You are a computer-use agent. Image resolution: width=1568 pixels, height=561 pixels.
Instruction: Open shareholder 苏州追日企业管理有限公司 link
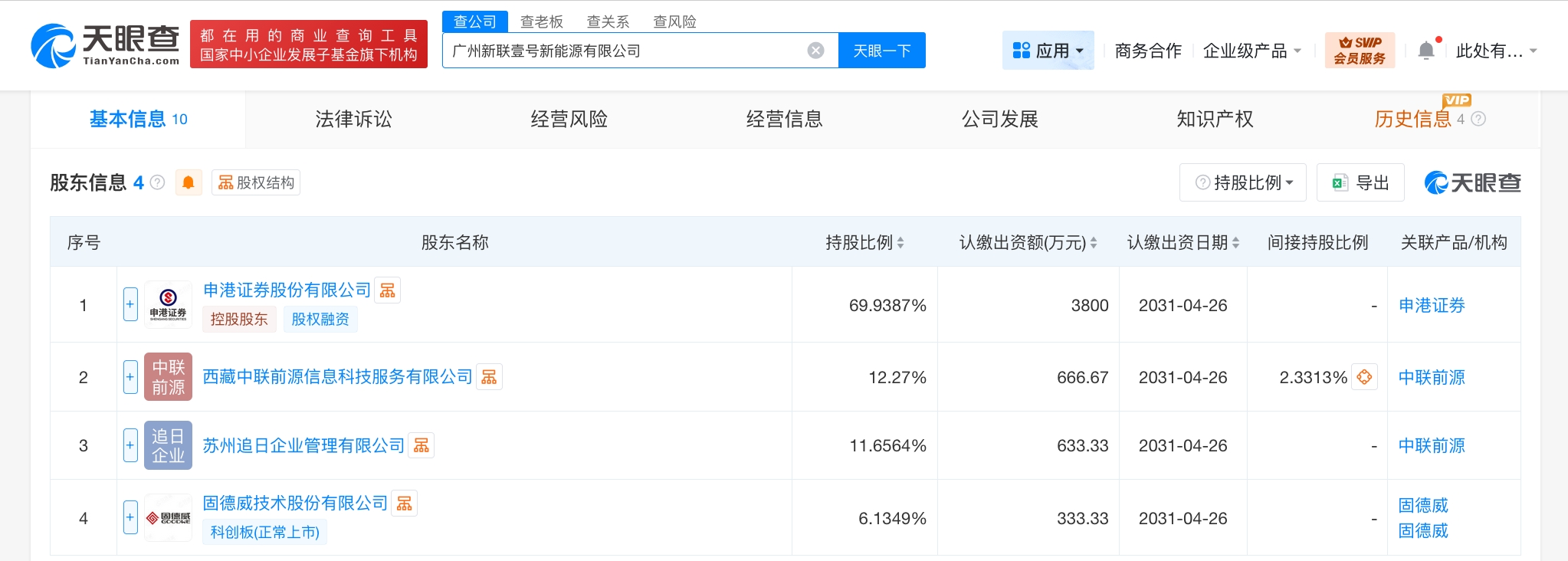click(303, 445)
